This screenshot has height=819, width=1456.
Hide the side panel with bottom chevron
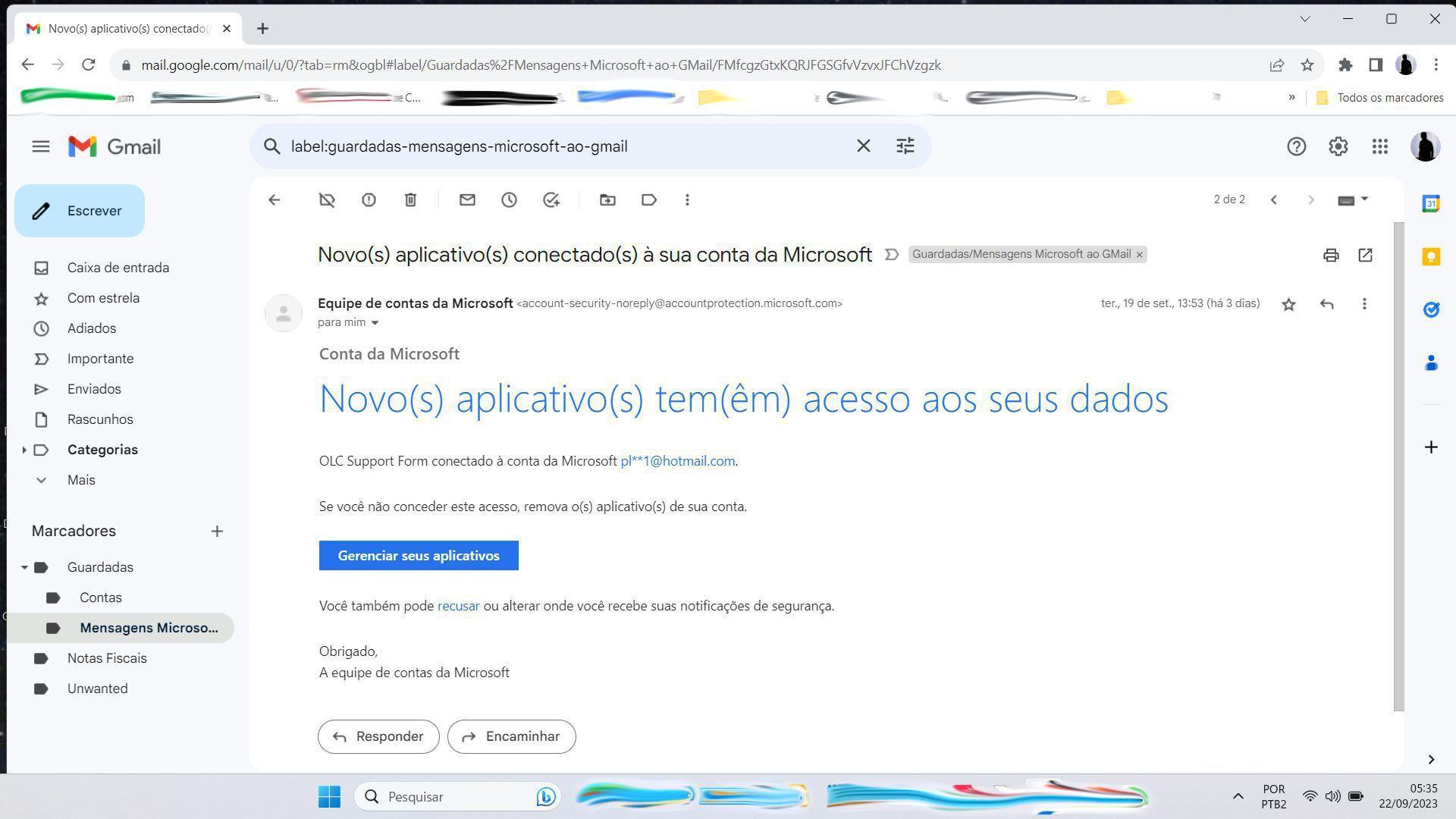pyautogui.click(x=1431, y=759)
